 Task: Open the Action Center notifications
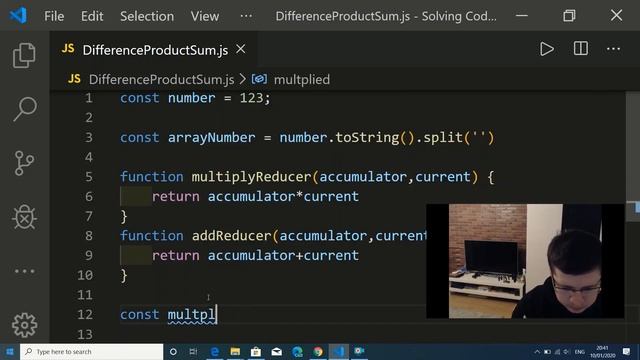[x=627, y=351]
